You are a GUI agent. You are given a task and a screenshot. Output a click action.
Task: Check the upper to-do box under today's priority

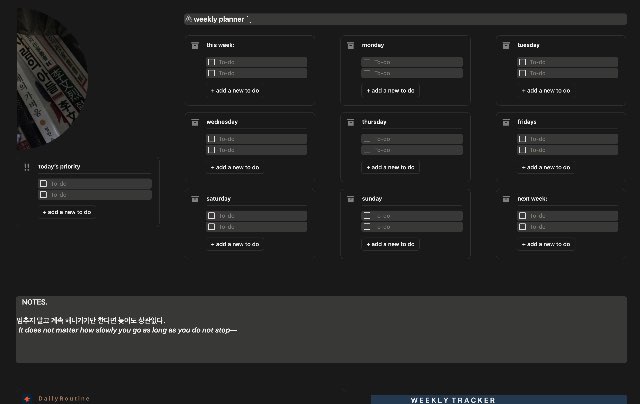click(43, 184)
